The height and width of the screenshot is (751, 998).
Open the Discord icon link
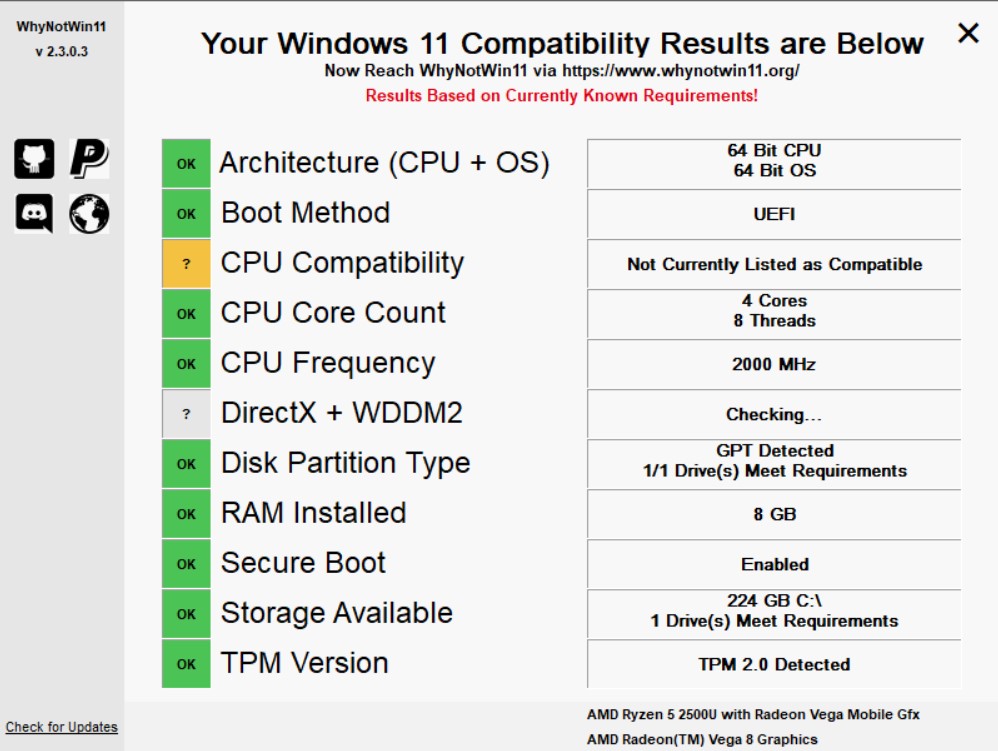coord(34,213)
